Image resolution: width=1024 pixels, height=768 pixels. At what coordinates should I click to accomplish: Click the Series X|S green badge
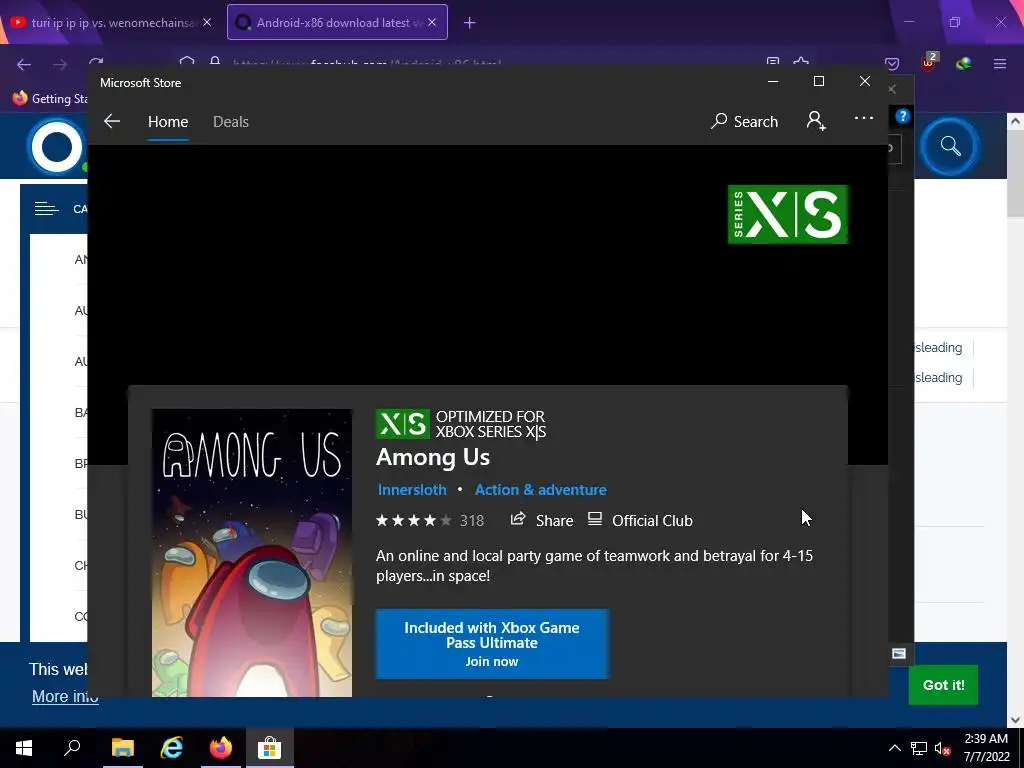pos(788,214)
